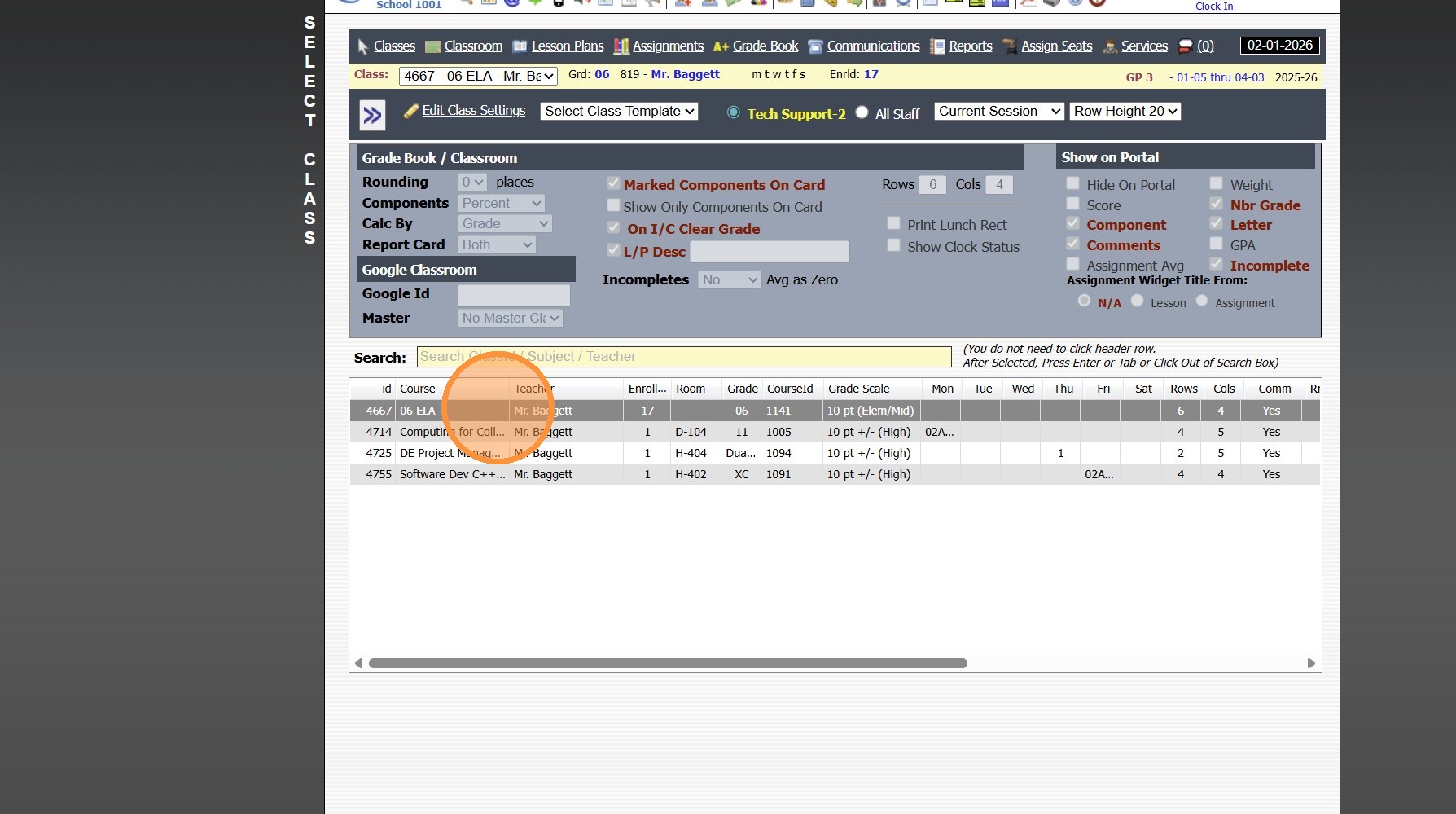1456x814 pixels.
Task: Enable Print Lunch Rect checkbox
Action: [893, 224]
